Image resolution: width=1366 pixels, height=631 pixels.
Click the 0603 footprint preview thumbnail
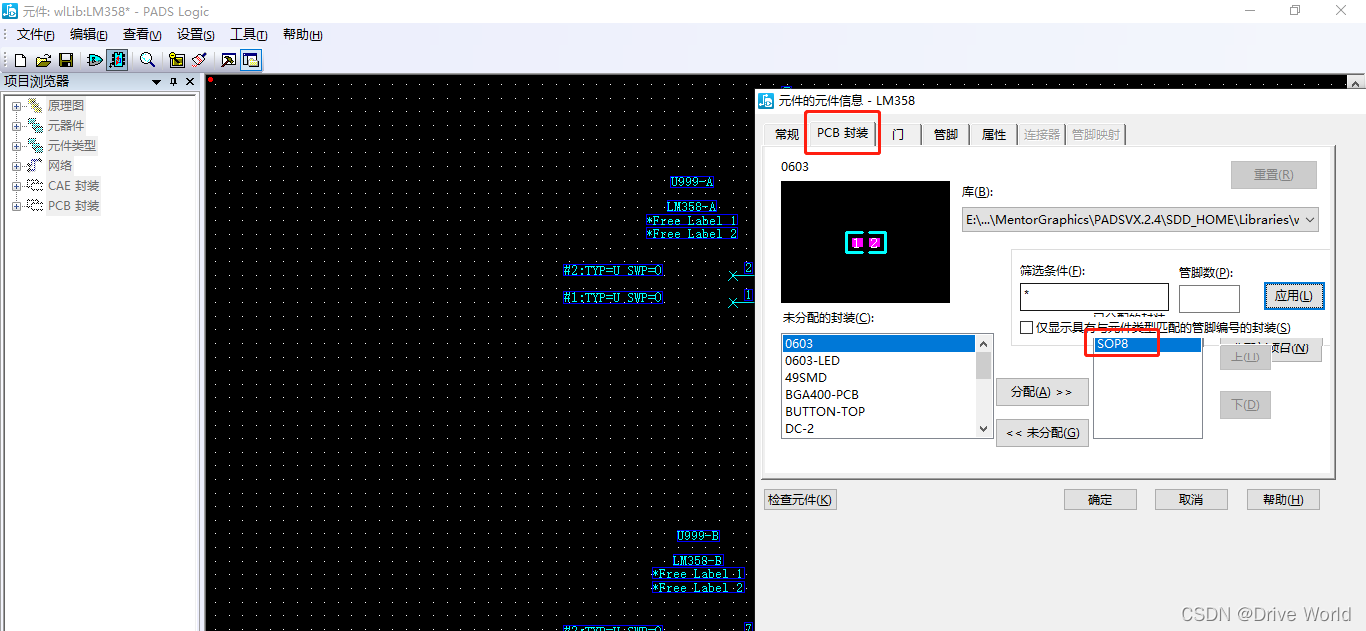pos(866,242)
